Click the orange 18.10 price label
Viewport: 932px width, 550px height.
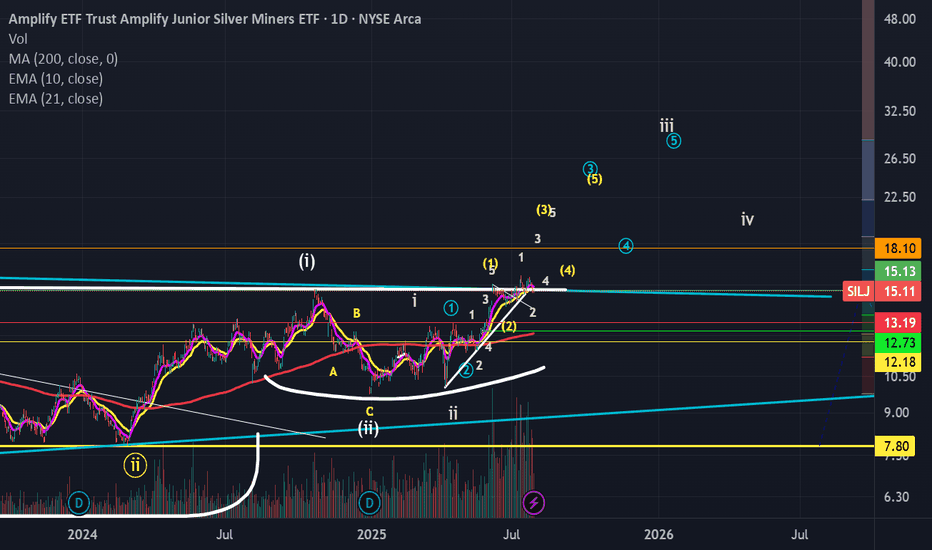[898, 249]
